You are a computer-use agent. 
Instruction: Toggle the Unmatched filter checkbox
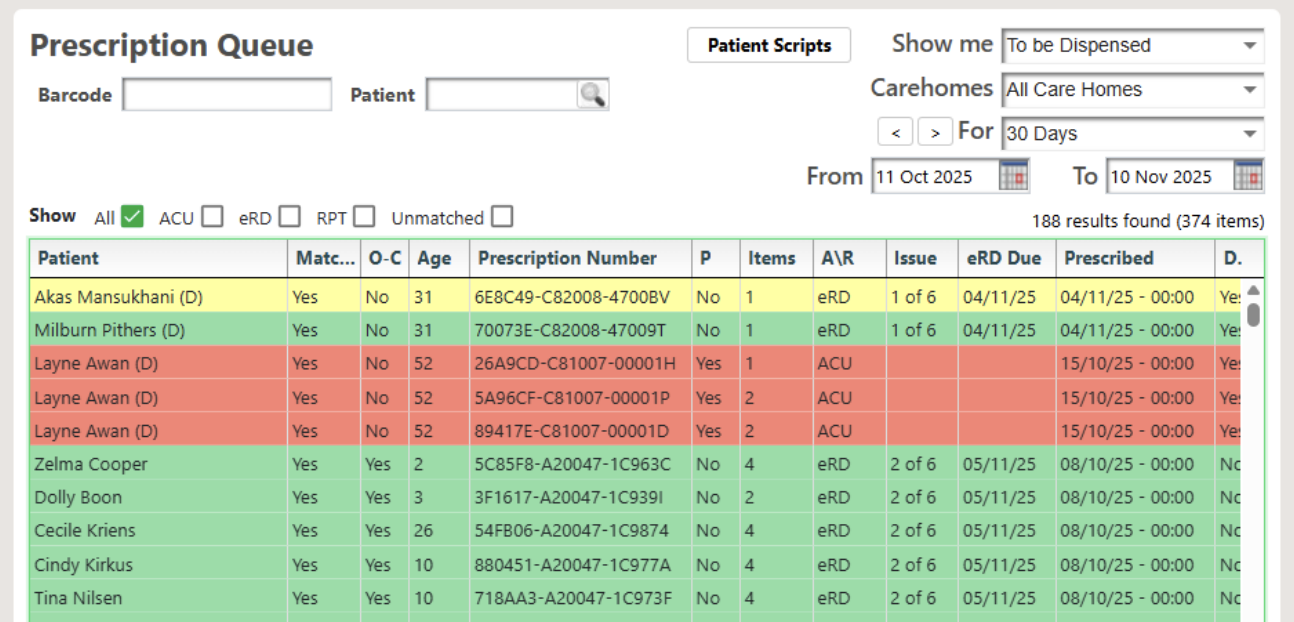[x=502, y=217]
